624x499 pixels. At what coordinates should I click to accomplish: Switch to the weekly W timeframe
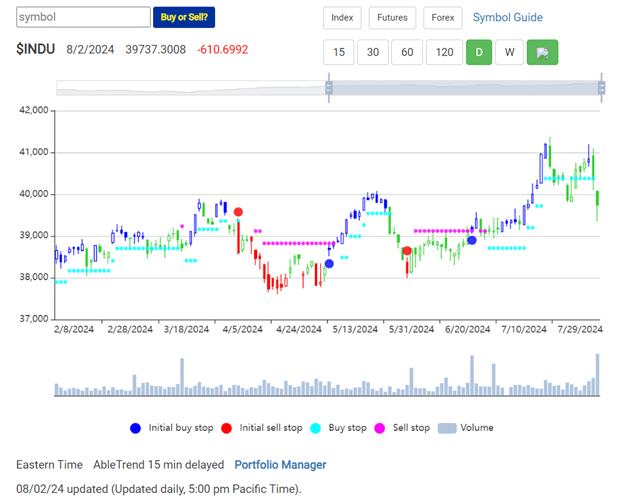(x=509, y=52)
